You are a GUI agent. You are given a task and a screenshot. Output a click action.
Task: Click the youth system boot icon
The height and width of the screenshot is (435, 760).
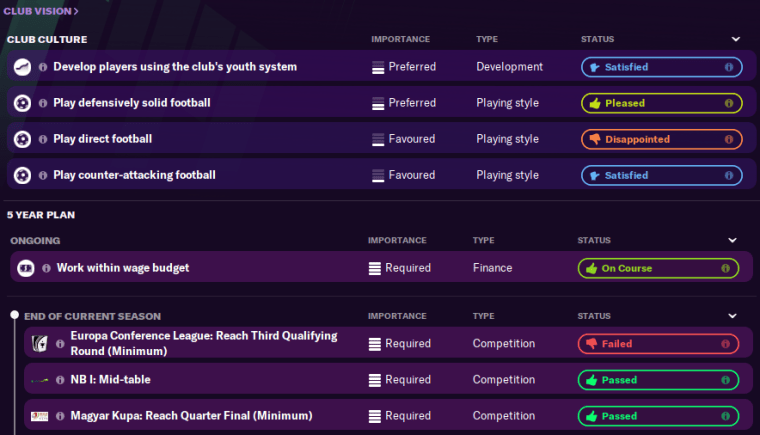[x=22, y=67]
